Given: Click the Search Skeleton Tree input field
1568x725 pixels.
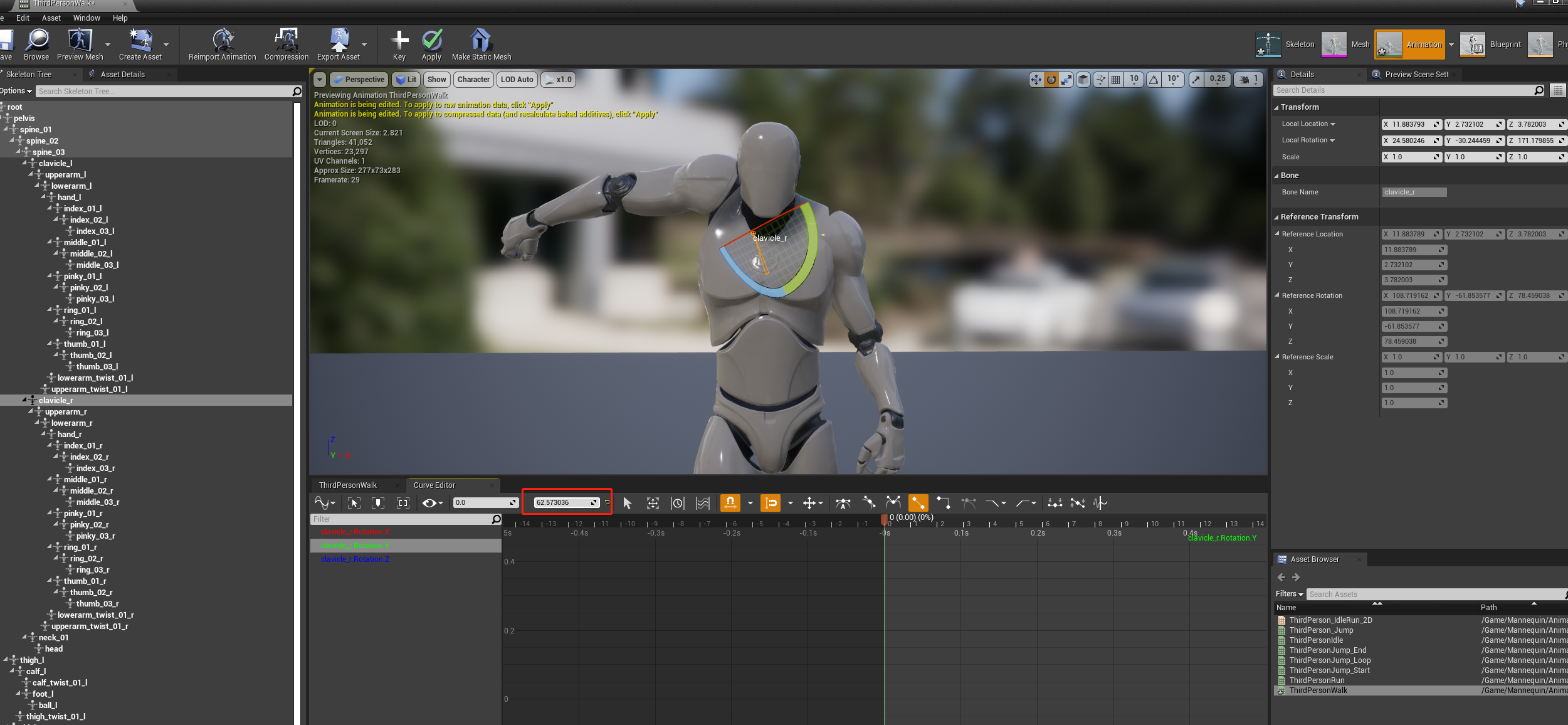Looking at the screenshot, I should pyautogui.click(x=163, y=92).
